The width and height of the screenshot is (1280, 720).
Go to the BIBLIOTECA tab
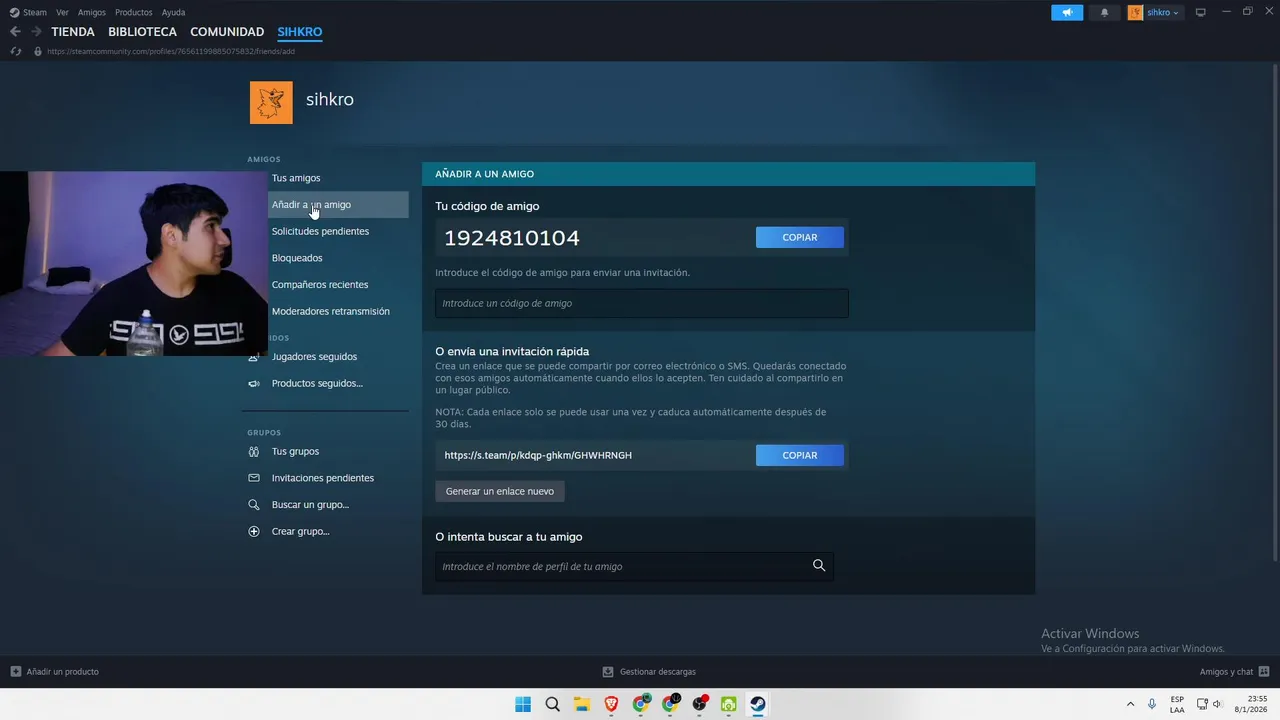pyautogui.click(x=142, y=32)
